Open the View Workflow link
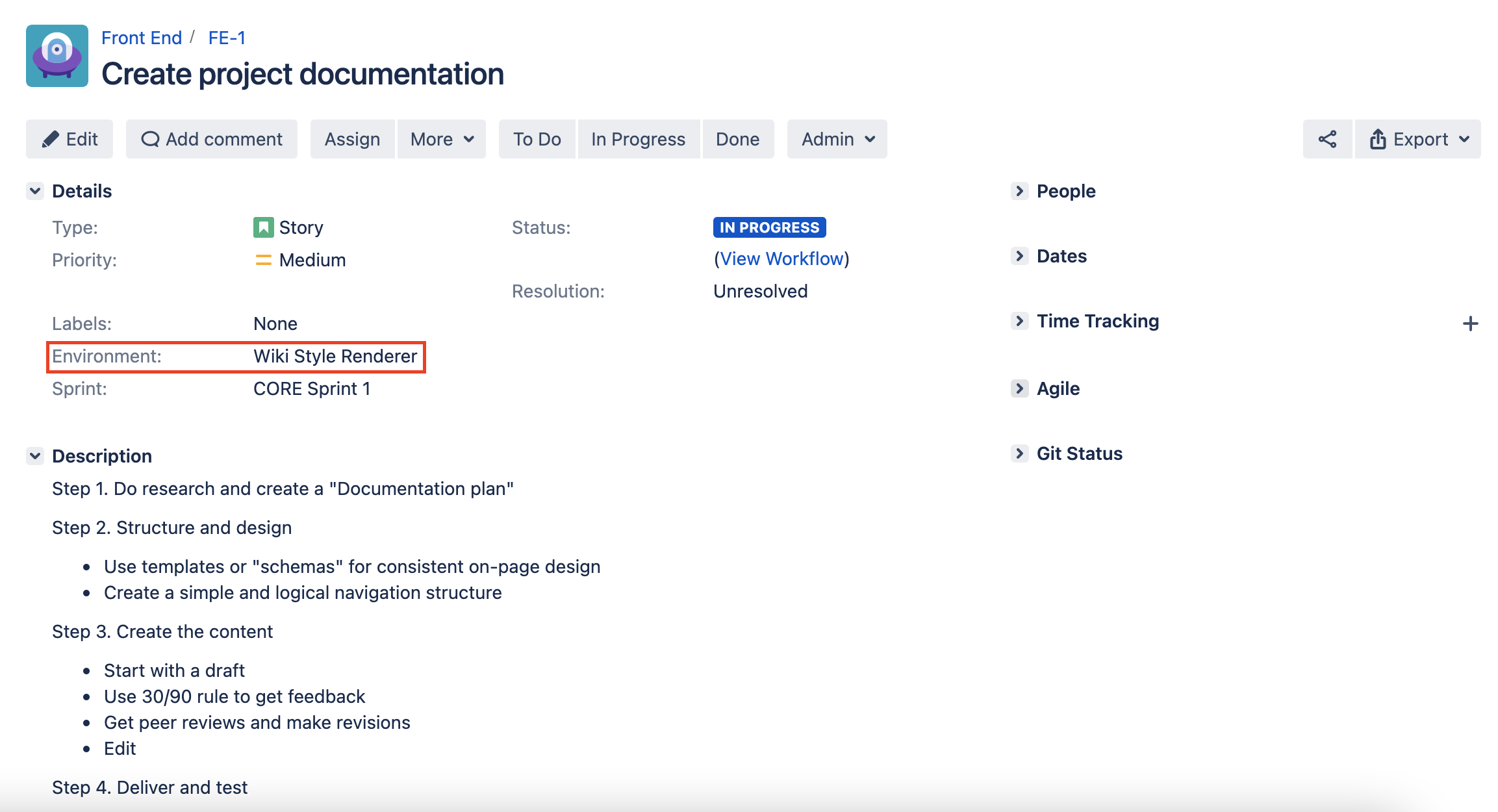 tap(781, 259)
